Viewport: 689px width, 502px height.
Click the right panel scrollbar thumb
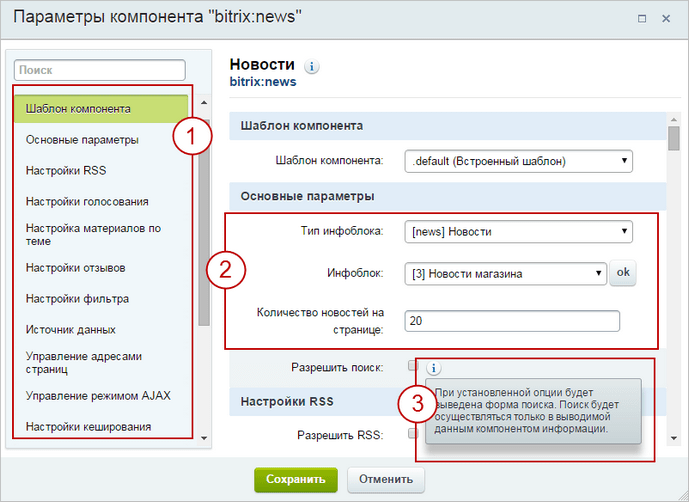tap(674, 138)
